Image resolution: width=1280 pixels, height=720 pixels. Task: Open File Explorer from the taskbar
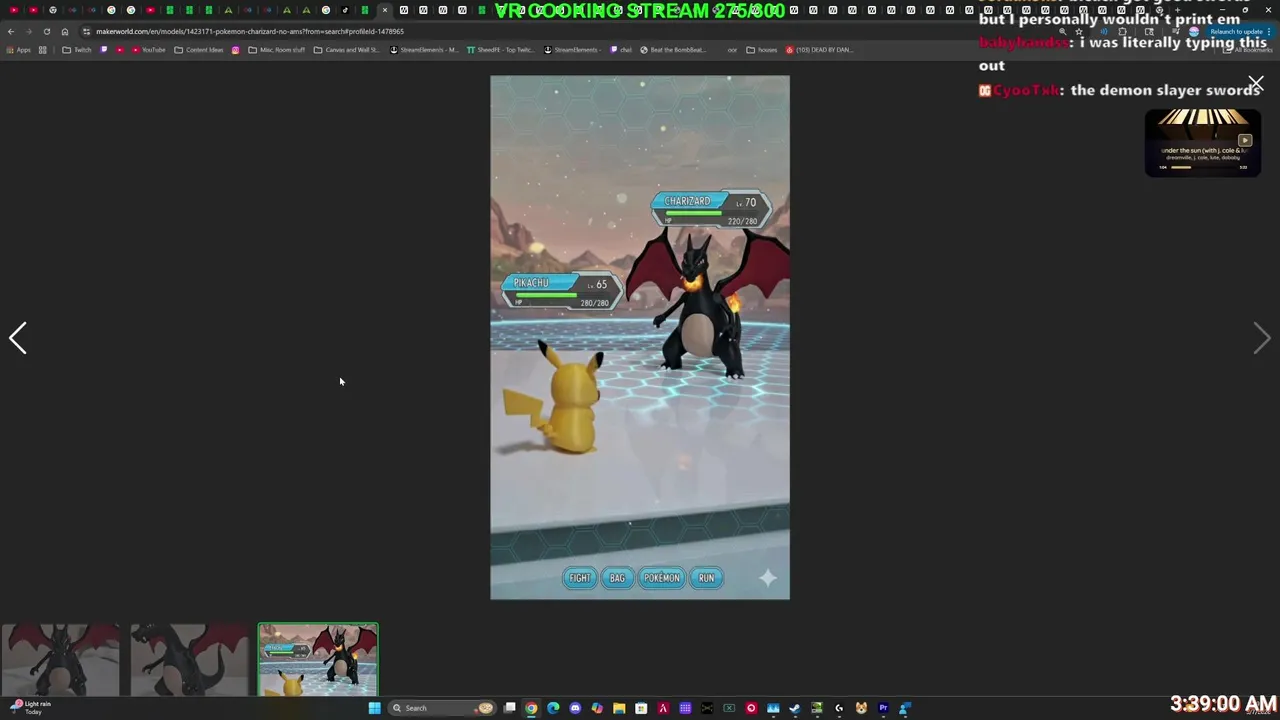619,708
